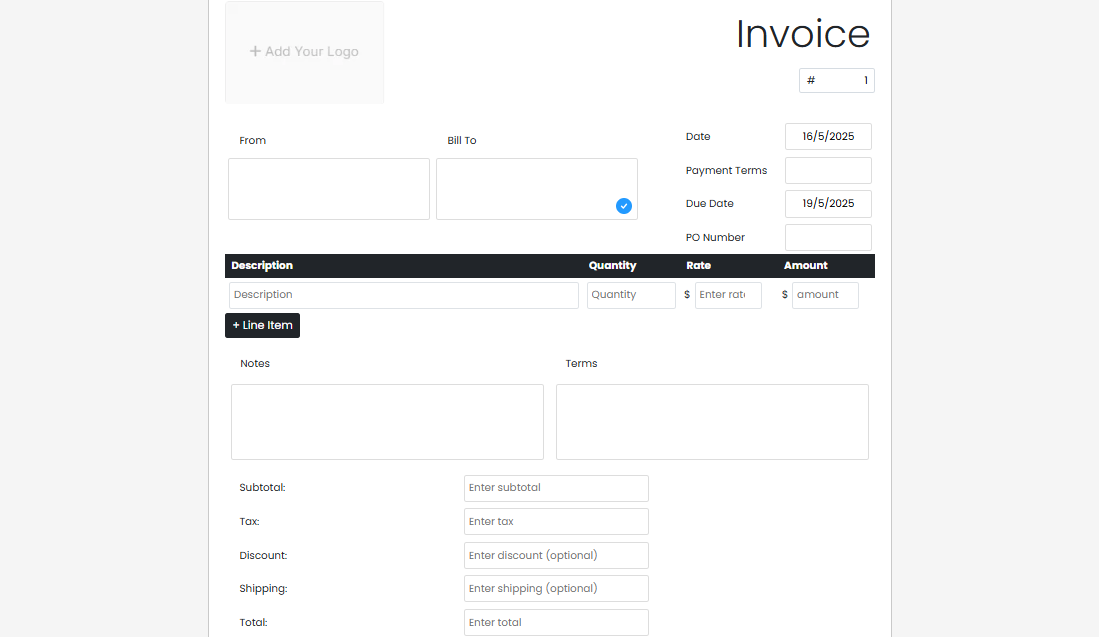Image resolution: width=1099 pixels, height=637 pixels.
Task: Click the Enter rate field
Action: (728, 295)
